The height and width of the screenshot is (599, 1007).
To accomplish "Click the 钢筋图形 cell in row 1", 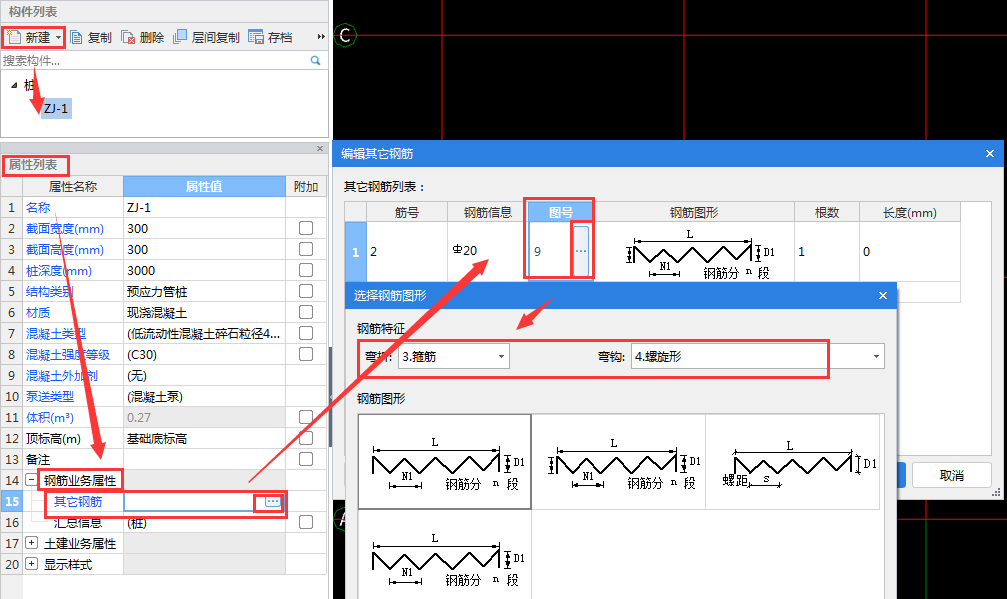I will coord(694,252).
